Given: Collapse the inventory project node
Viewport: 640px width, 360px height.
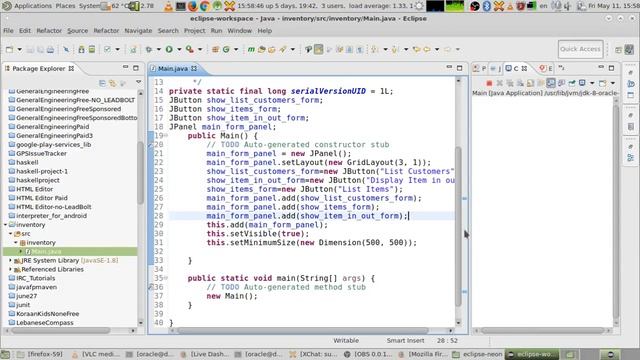Looking at the screenshot, I should click(6, 224).
